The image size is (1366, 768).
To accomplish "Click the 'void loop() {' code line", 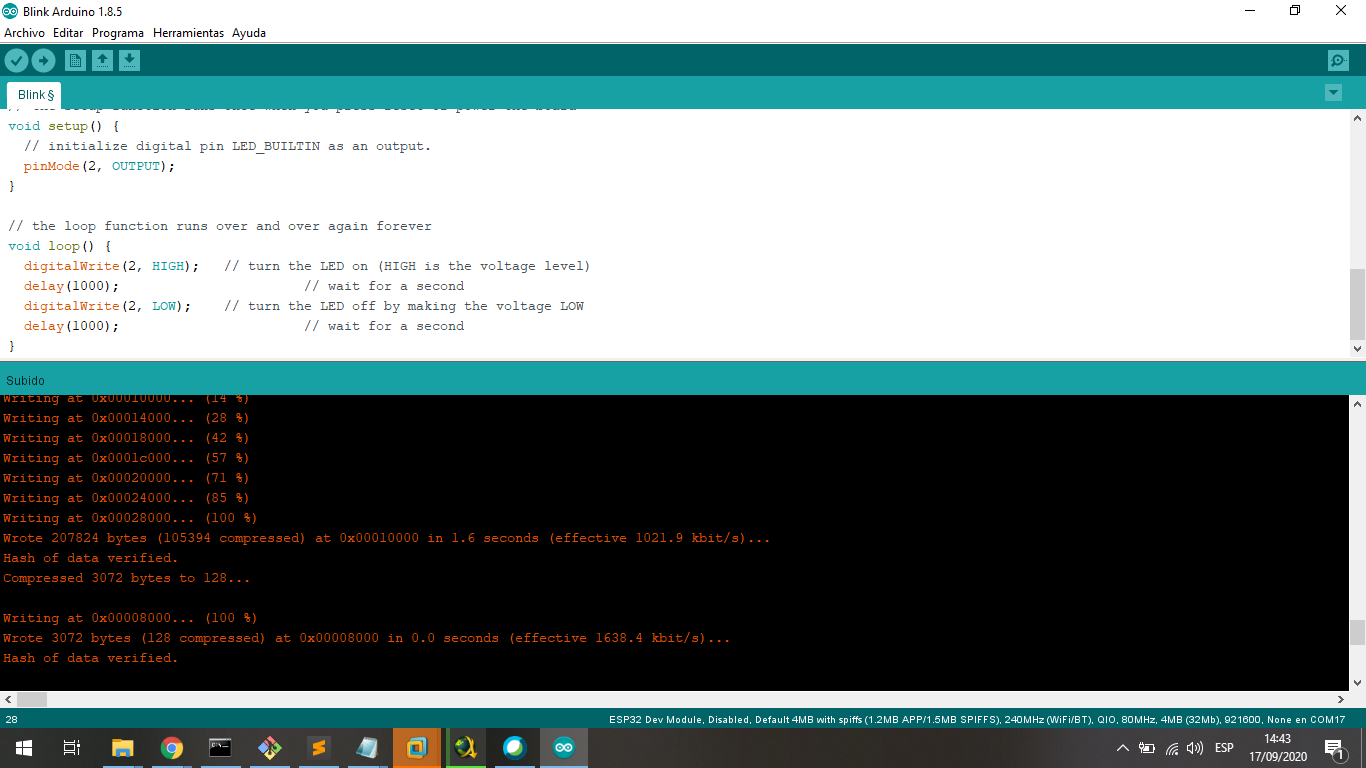I will tap(60, 246).
